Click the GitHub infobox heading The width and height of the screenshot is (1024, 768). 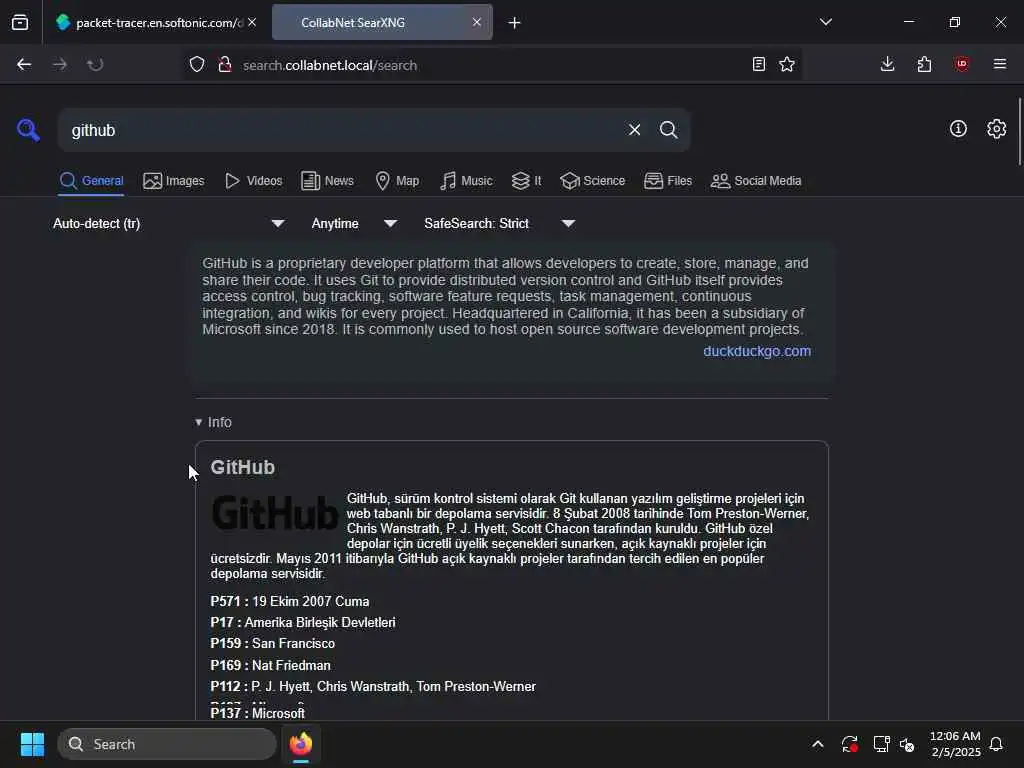coord(242,468)
